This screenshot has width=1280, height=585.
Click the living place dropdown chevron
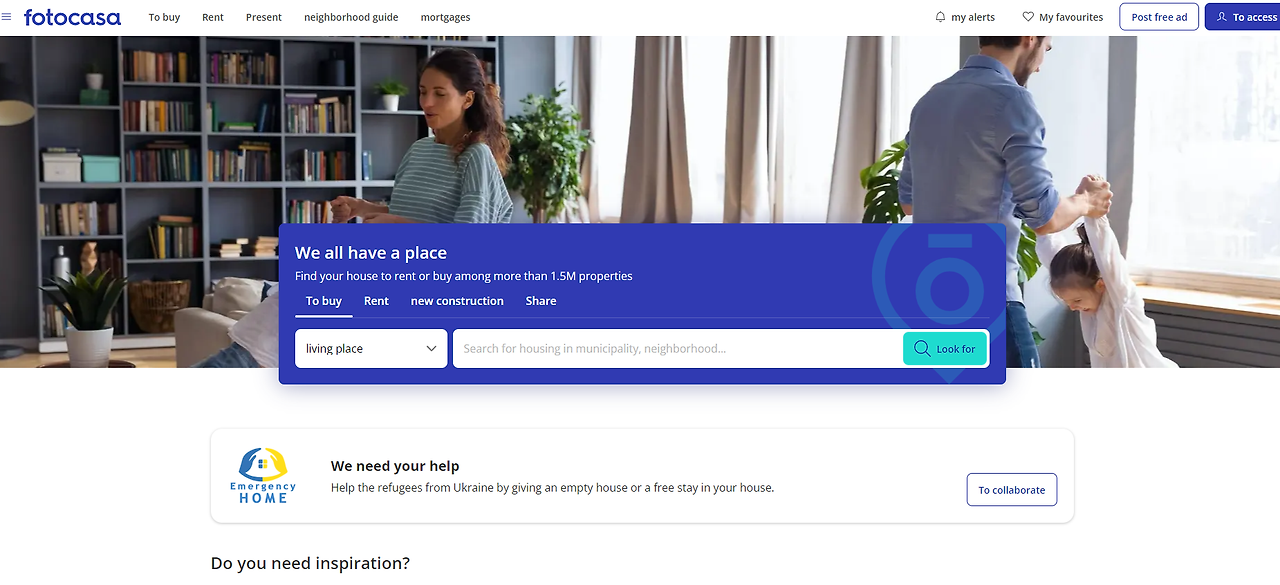pyautogui.click(x=432, y=349)
